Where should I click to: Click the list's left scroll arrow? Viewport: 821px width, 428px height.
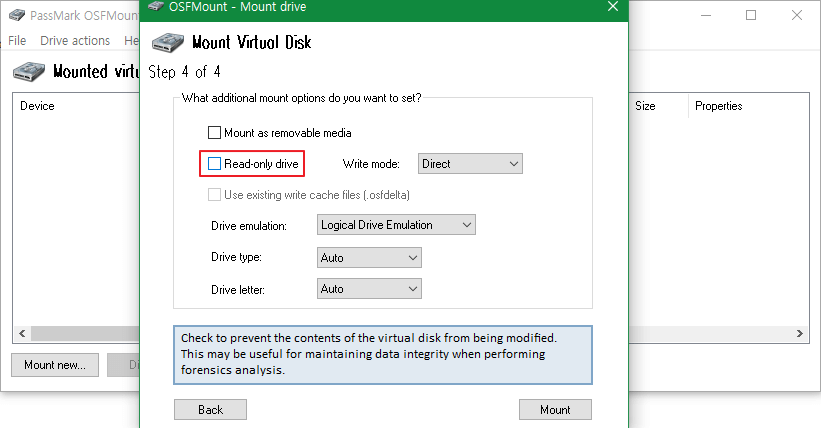tap(22, 333)
